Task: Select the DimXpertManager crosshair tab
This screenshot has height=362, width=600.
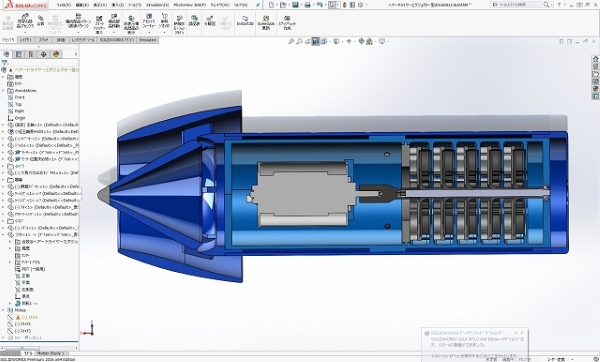Action: tap(43, 54)
